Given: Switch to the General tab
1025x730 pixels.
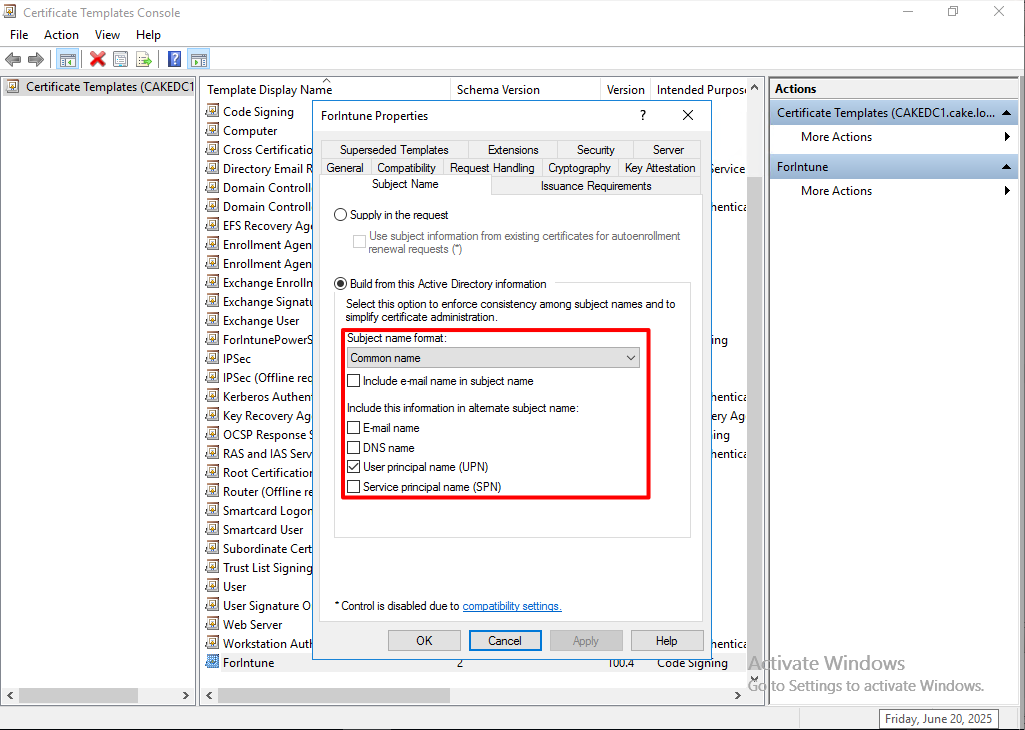Looking at the screenshot, I should [x=345, y=168].
